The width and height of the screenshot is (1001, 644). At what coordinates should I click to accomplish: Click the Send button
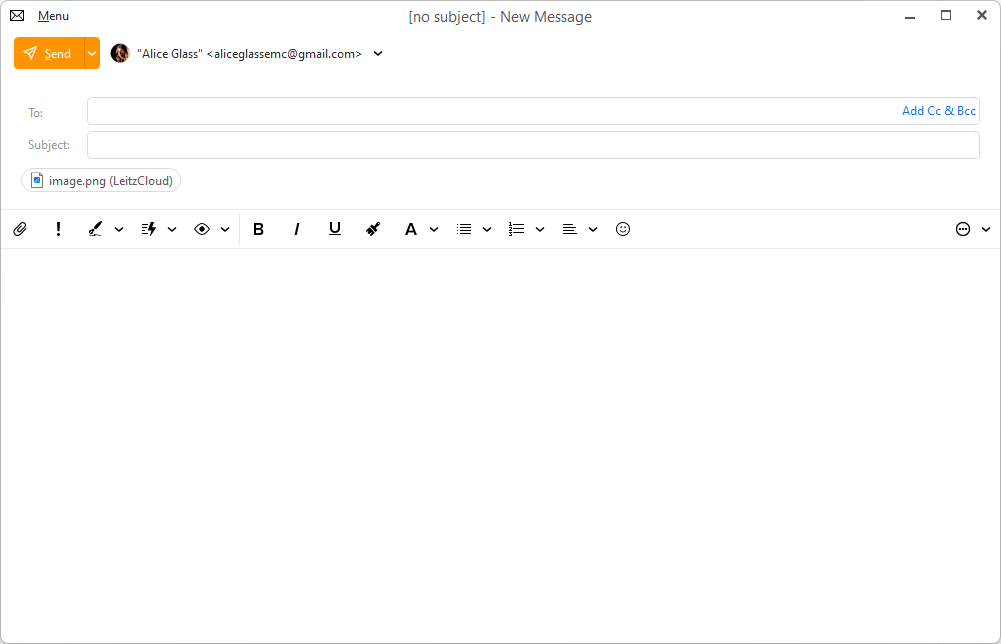49,54
